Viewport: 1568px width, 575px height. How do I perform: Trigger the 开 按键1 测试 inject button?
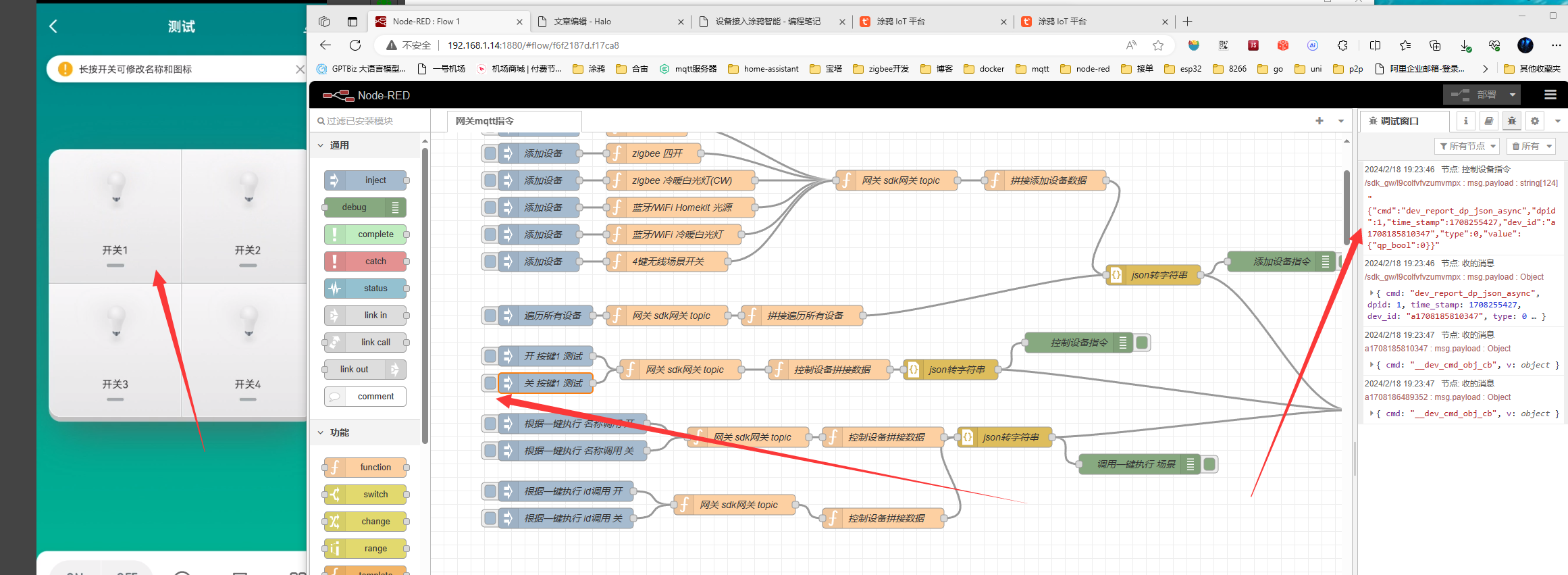(490, 356)
